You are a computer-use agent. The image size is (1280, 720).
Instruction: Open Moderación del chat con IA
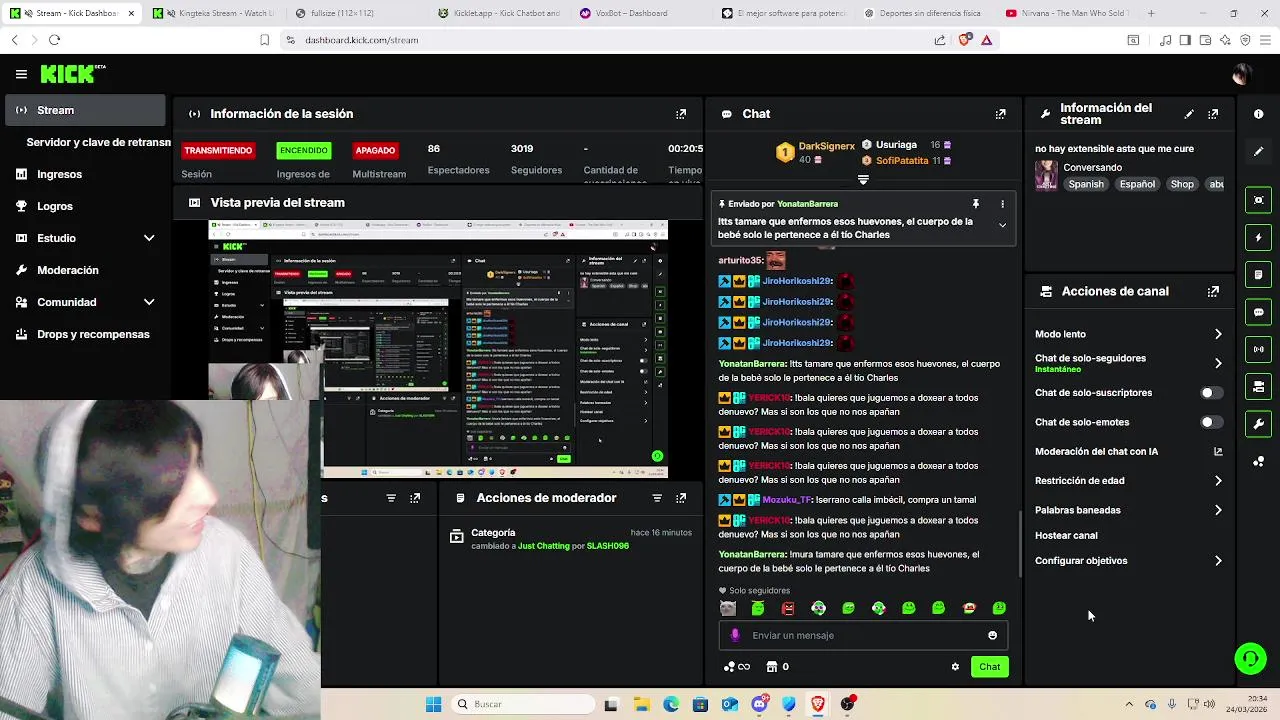1128,452
